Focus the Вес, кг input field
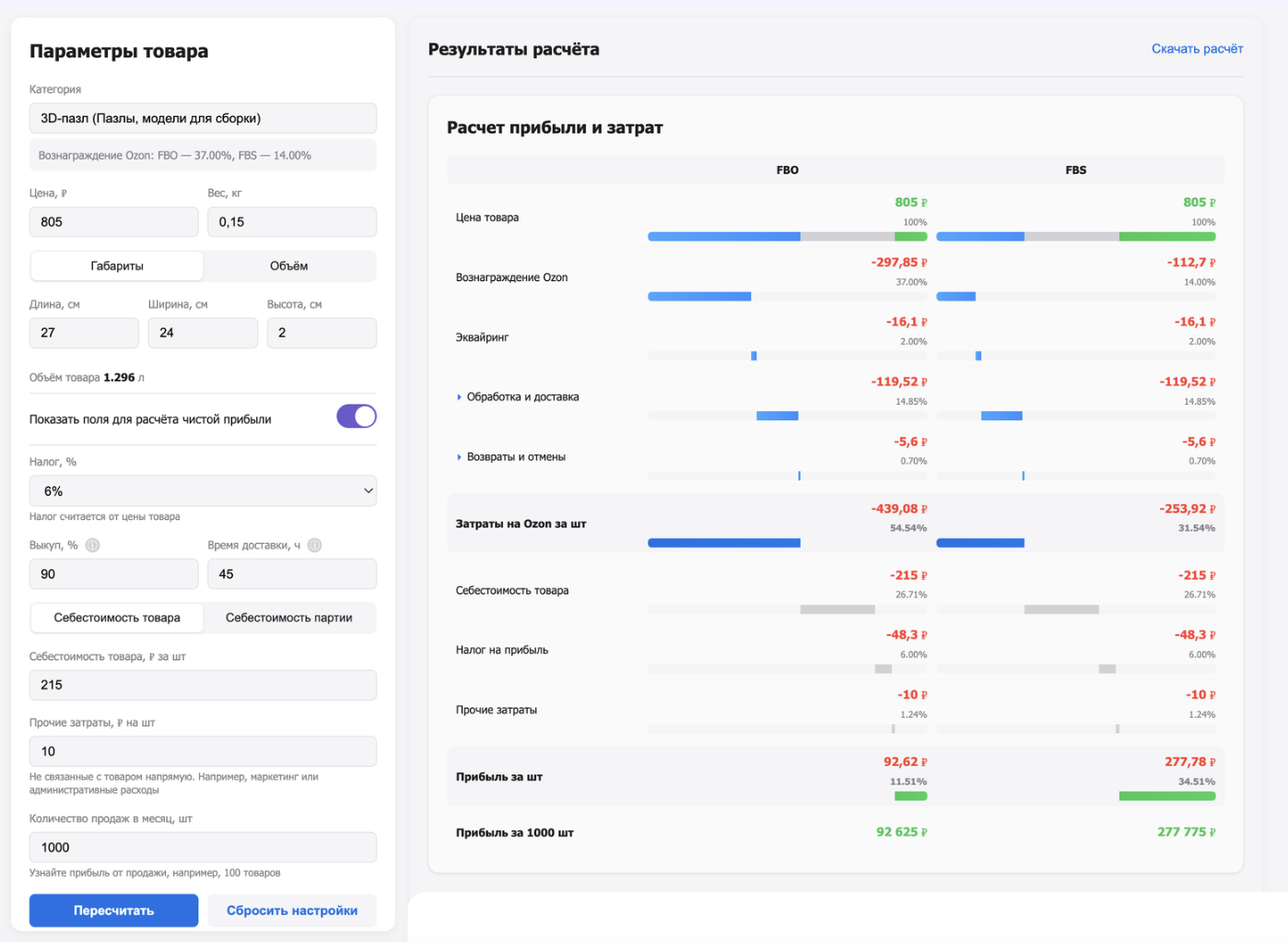Screen dimensions: 1288x942 tap(292, 222)
